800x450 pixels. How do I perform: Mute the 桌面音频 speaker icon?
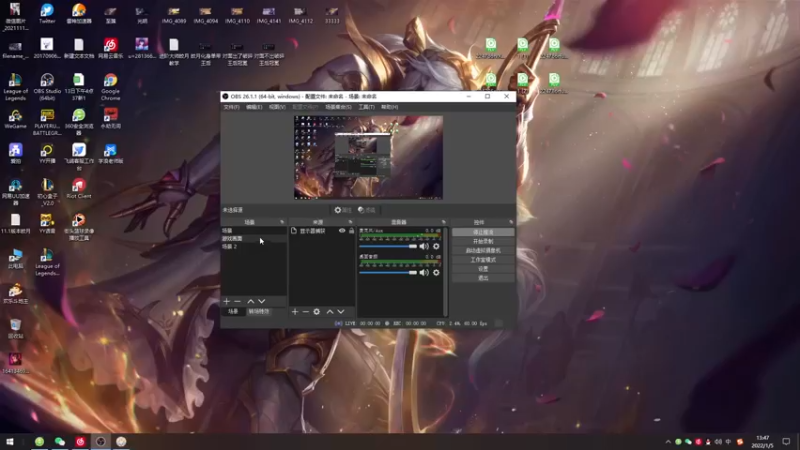(x=424, y=272)
